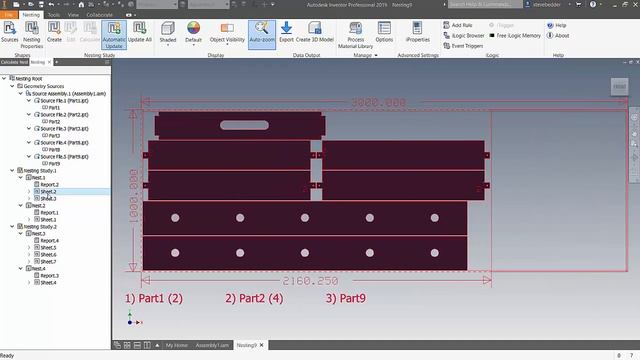Switch to the Assembly1.iam document tab
640x360 pixels.
point(212,345)
